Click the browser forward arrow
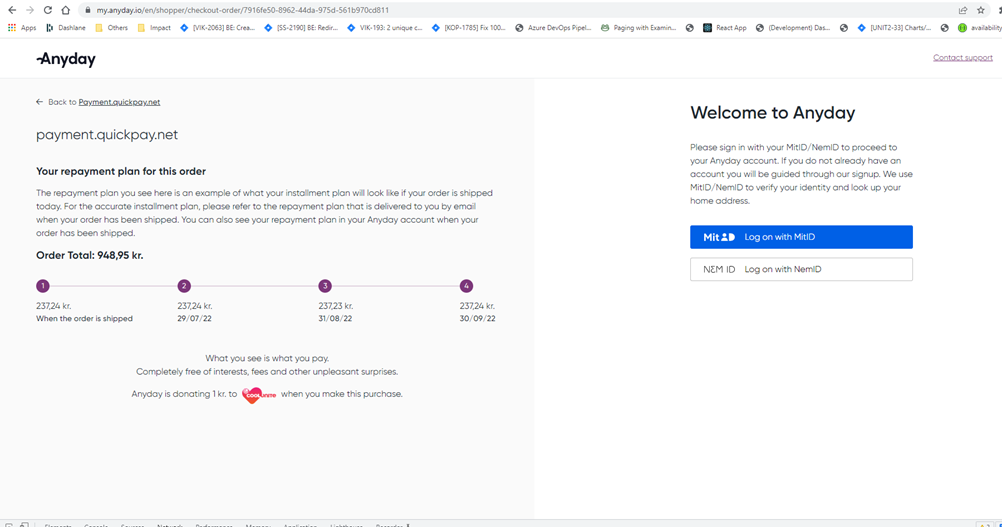Screen dimensions: 1002x527 (30, 10)
